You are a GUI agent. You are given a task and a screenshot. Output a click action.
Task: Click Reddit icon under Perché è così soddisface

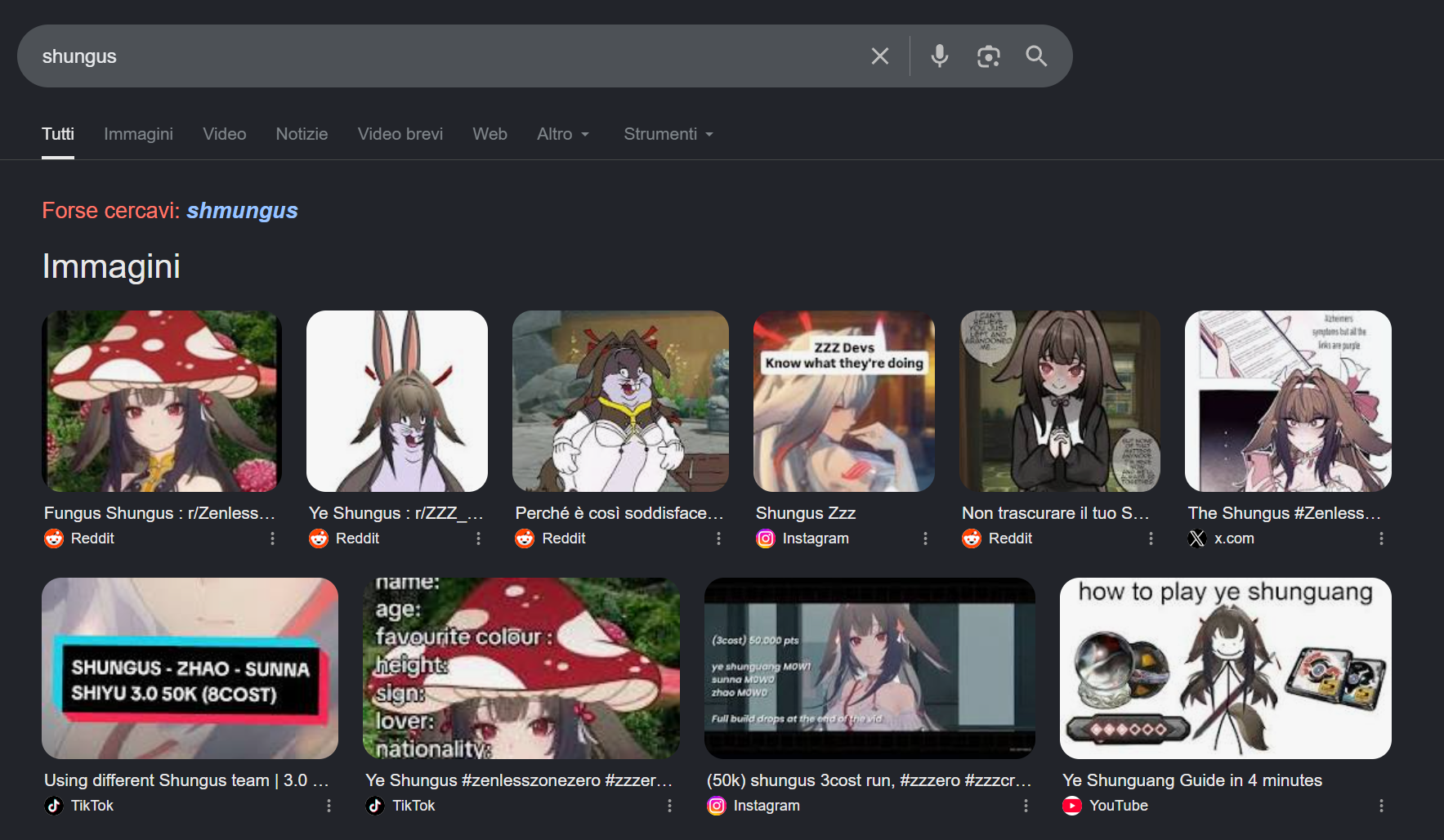(525, 538)
